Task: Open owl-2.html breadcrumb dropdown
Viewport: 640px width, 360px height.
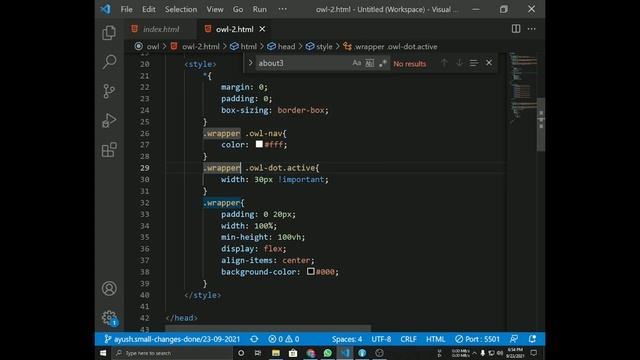Action: point(201,47)
